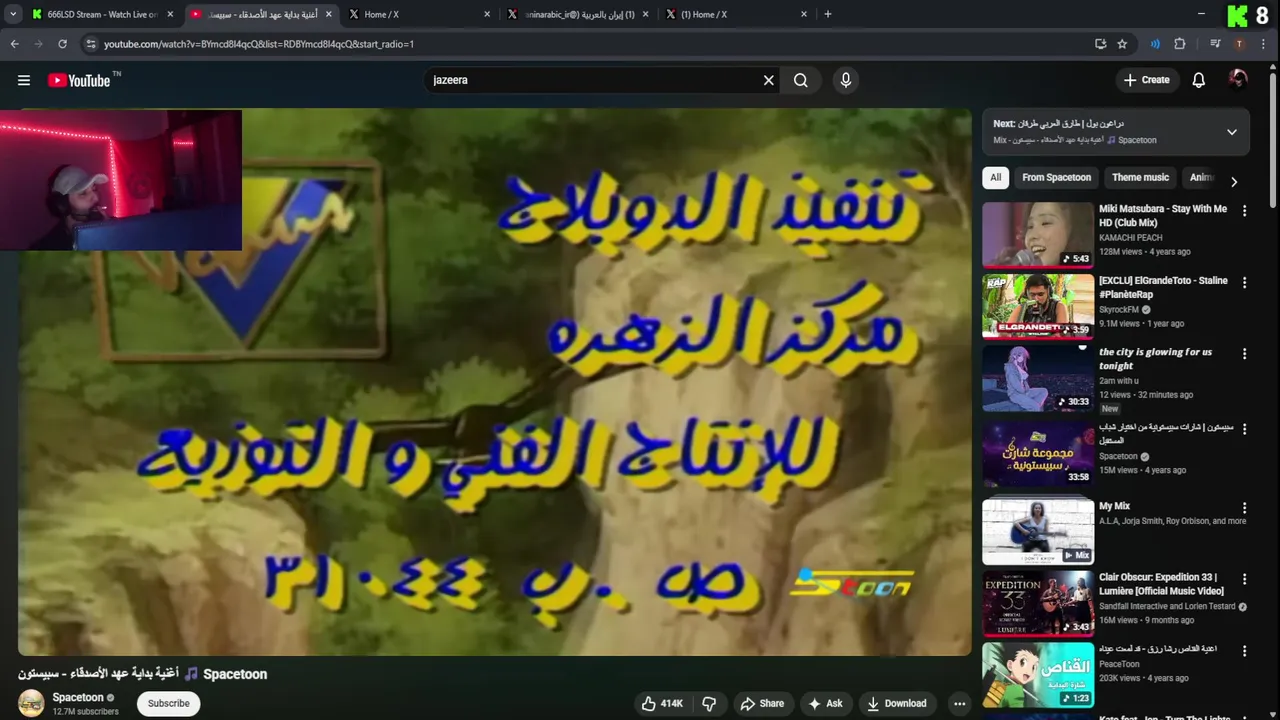1280x720 pixels.
Task: Select the All filter chip
Action: [995, 177]
